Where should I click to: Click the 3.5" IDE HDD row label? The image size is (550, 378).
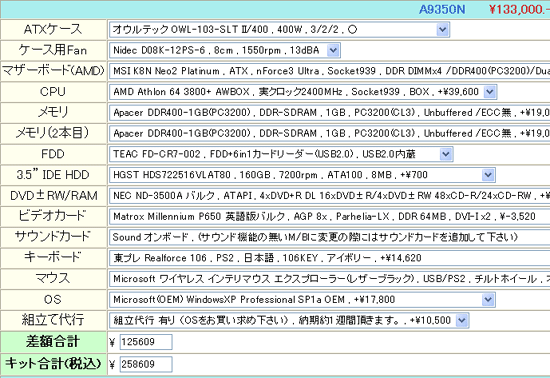point(53,175)
